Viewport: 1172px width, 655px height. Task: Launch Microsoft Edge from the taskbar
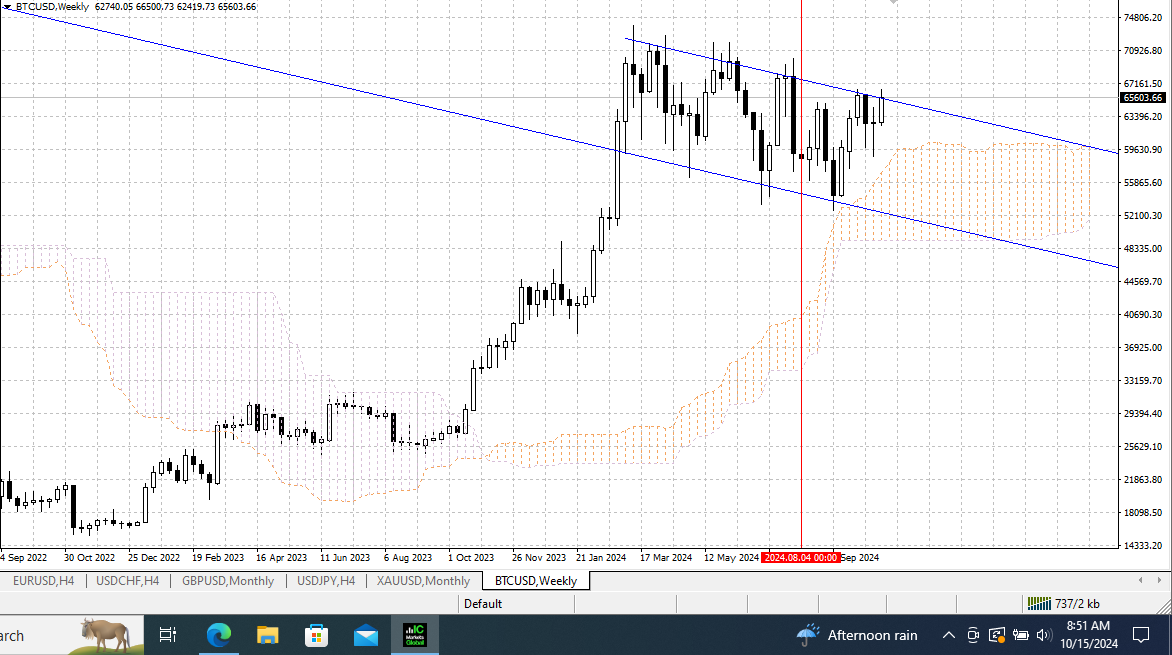coord(218,636)
